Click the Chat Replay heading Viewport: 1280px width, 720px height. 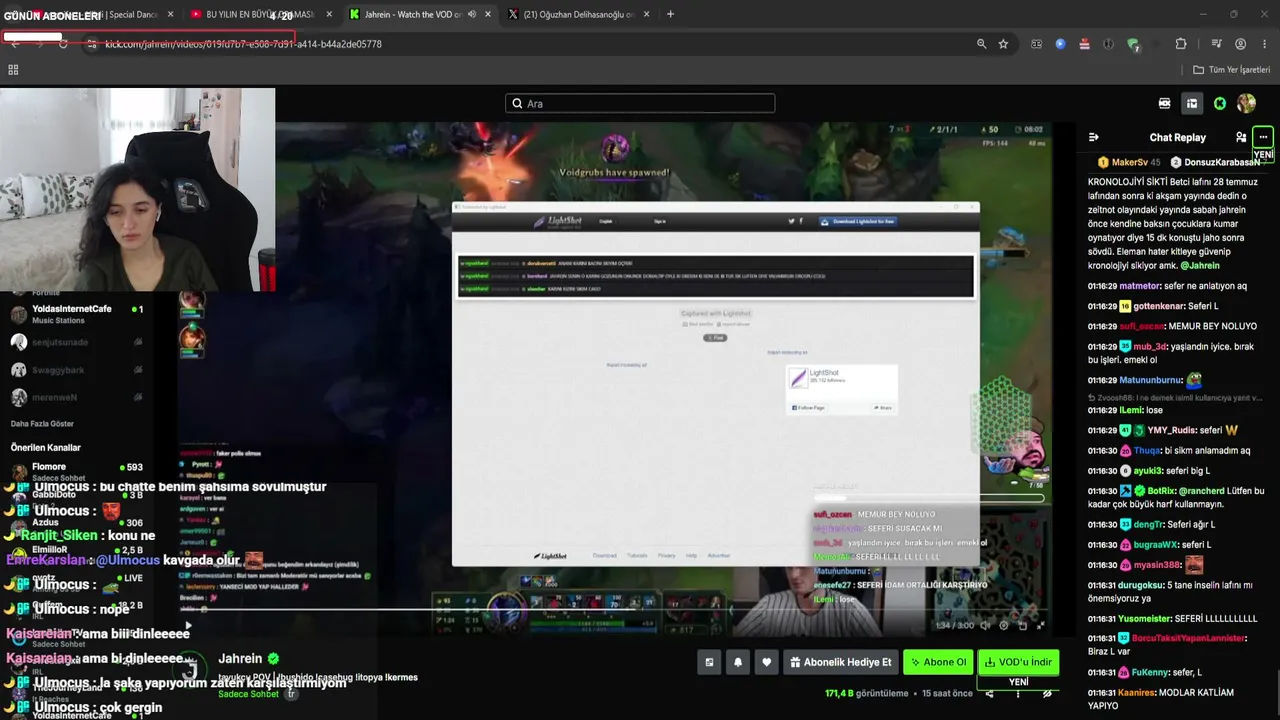1177,138
